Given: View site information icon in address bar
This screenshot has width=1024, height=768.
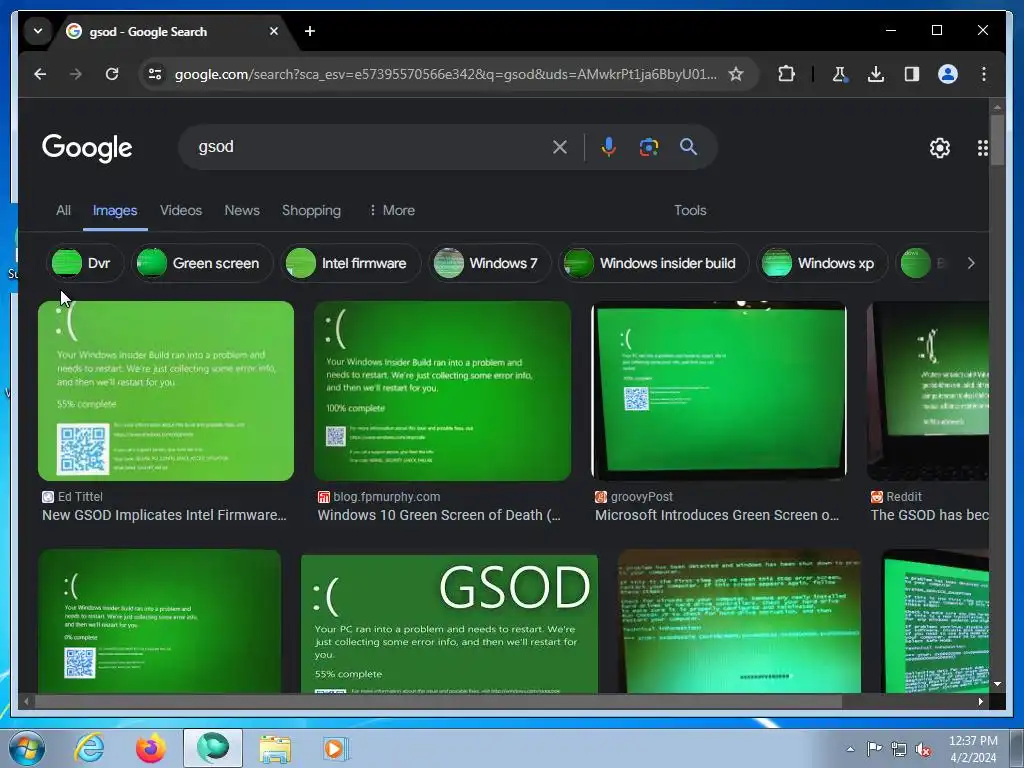Looking at the screenshot, I should [155, 74].
